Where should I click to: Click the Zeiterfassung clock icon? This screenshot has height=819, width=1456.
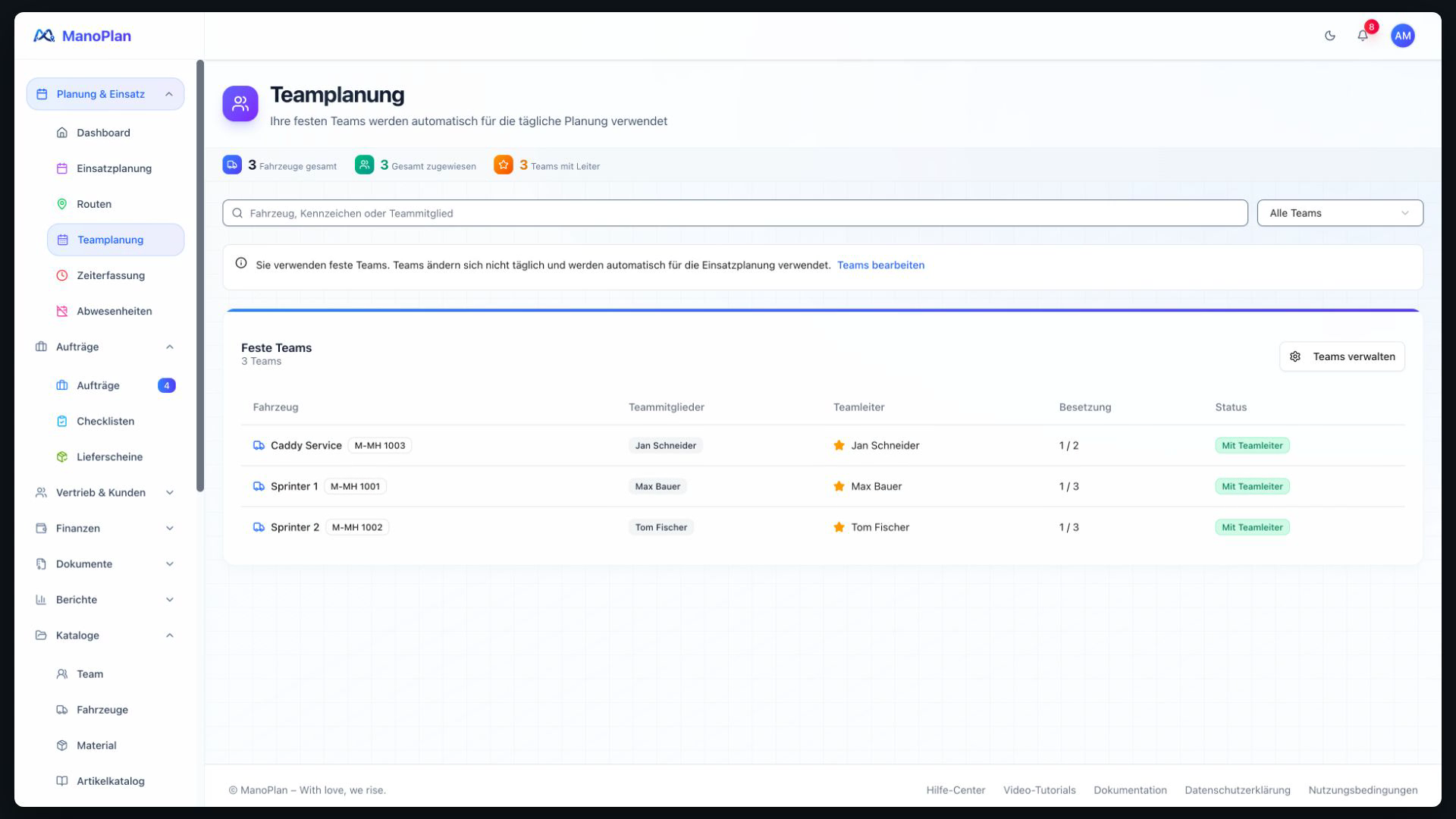click(62, 275)
